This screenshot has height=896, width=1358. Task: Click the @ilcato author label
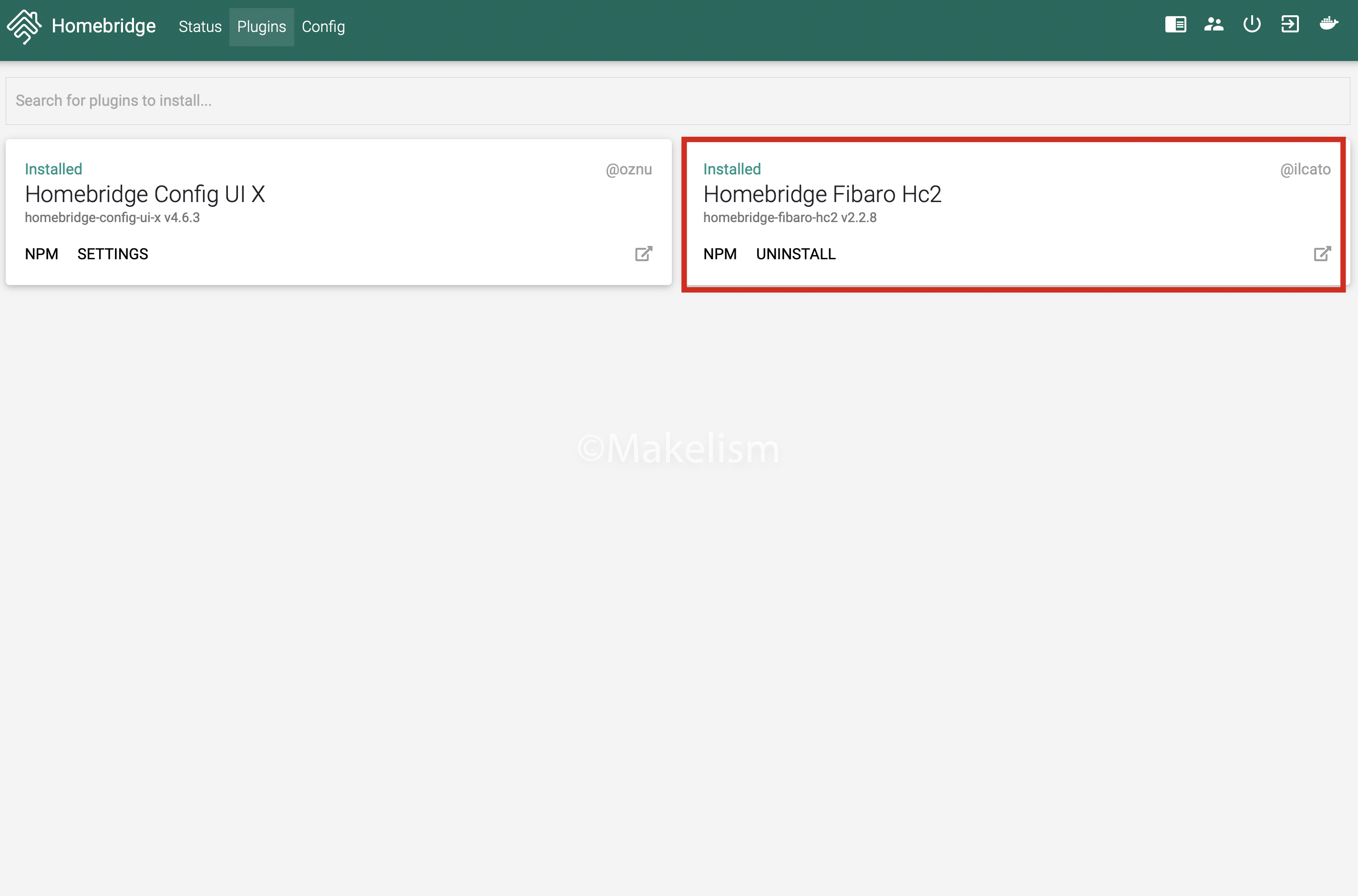(x=1305, y=170)
